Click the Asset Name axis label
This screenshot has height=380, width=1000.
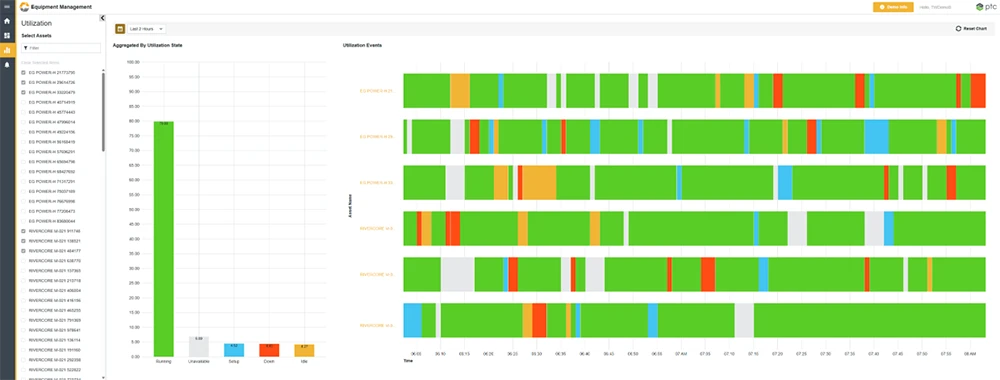click(x=350, y=206)
